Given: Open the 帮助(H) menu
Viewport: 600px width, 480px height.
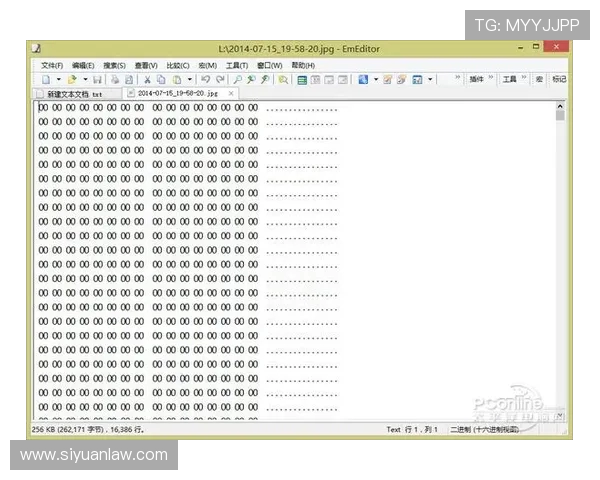Looking at the screenshot, I should [x=303, y=65].
